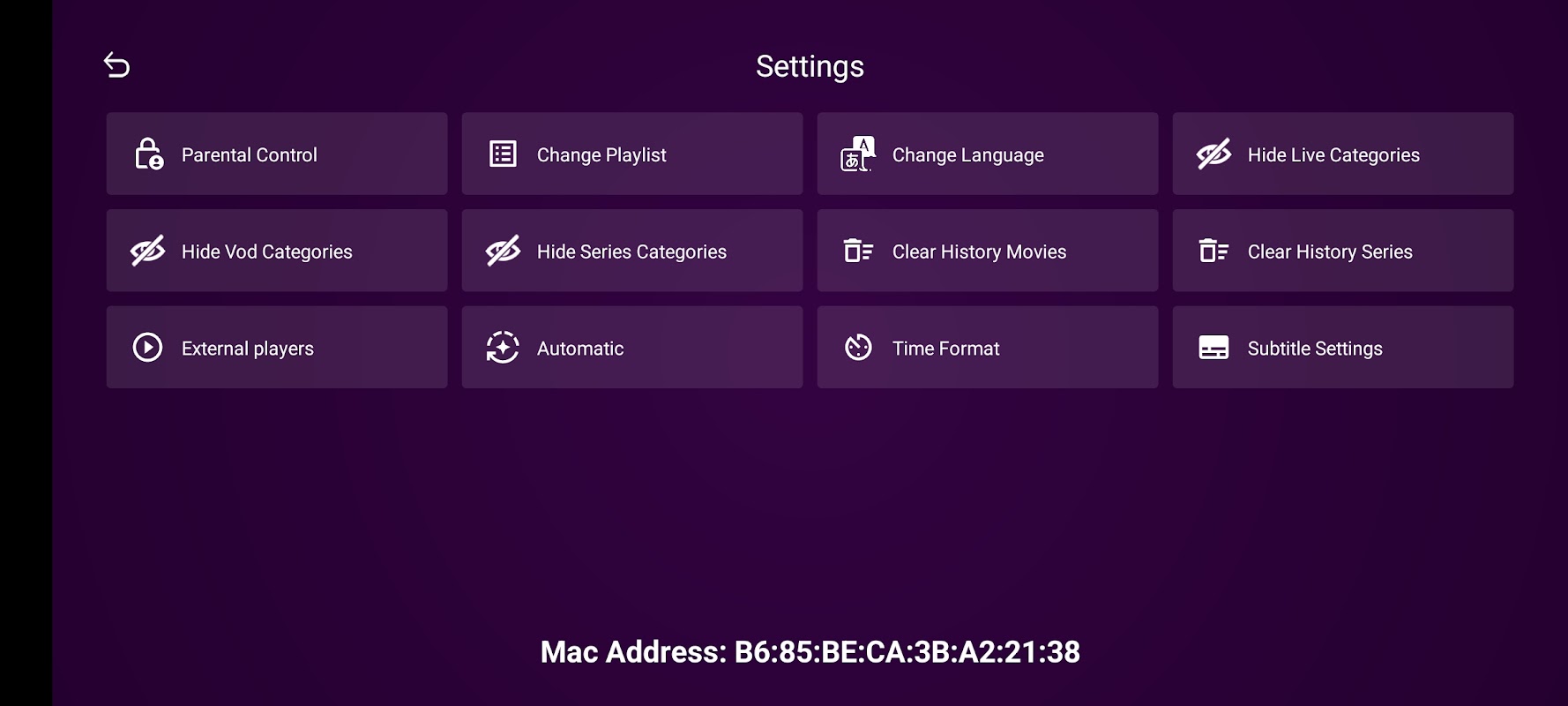Image resolution: width=1568 pixels, height=706 pixels.
Task: Click the Parental Control lock icon
Action: point(148,154)
